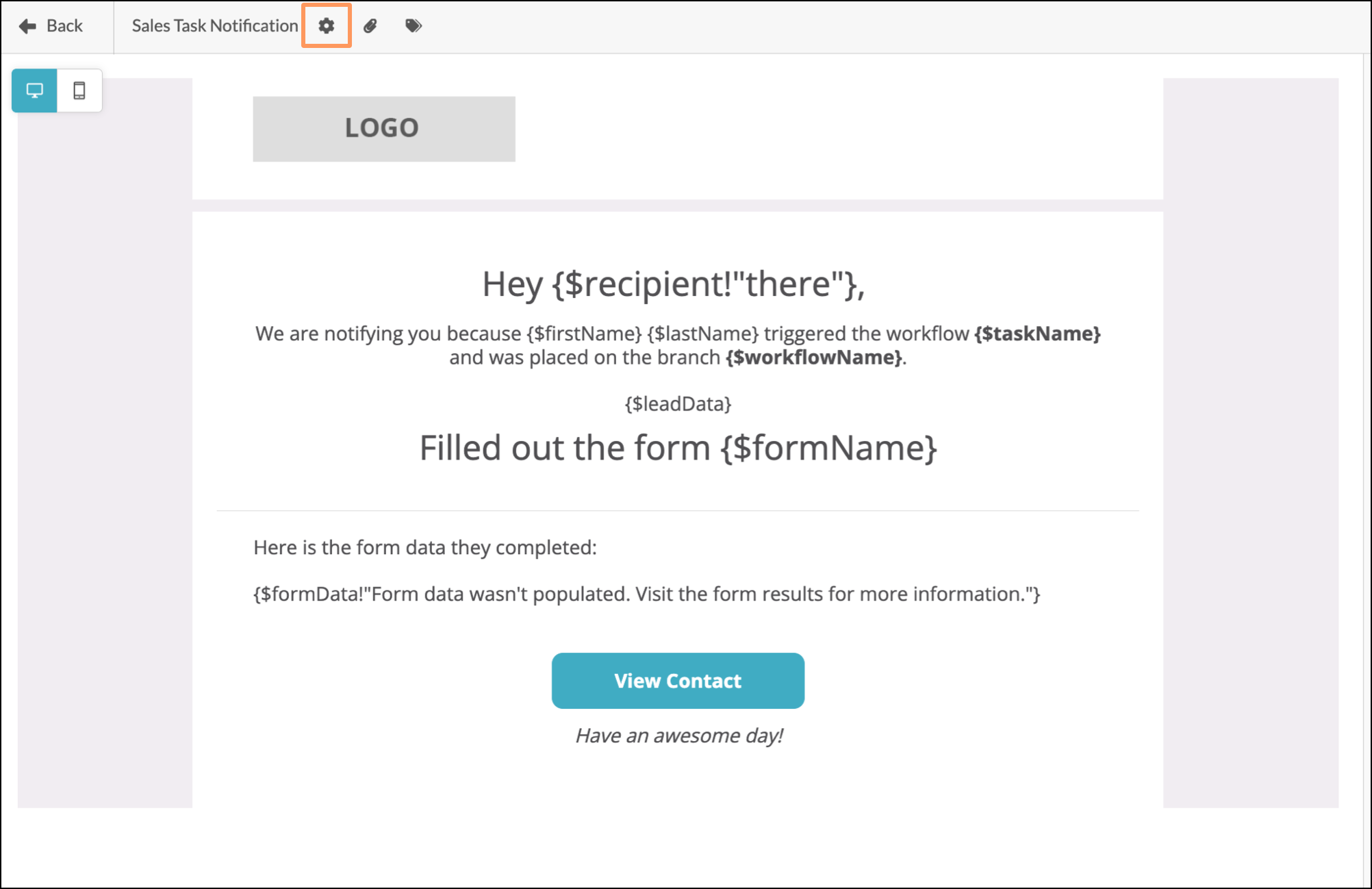
Task: Click the {$taskName} merge variable
Action: coord(1037,334)
